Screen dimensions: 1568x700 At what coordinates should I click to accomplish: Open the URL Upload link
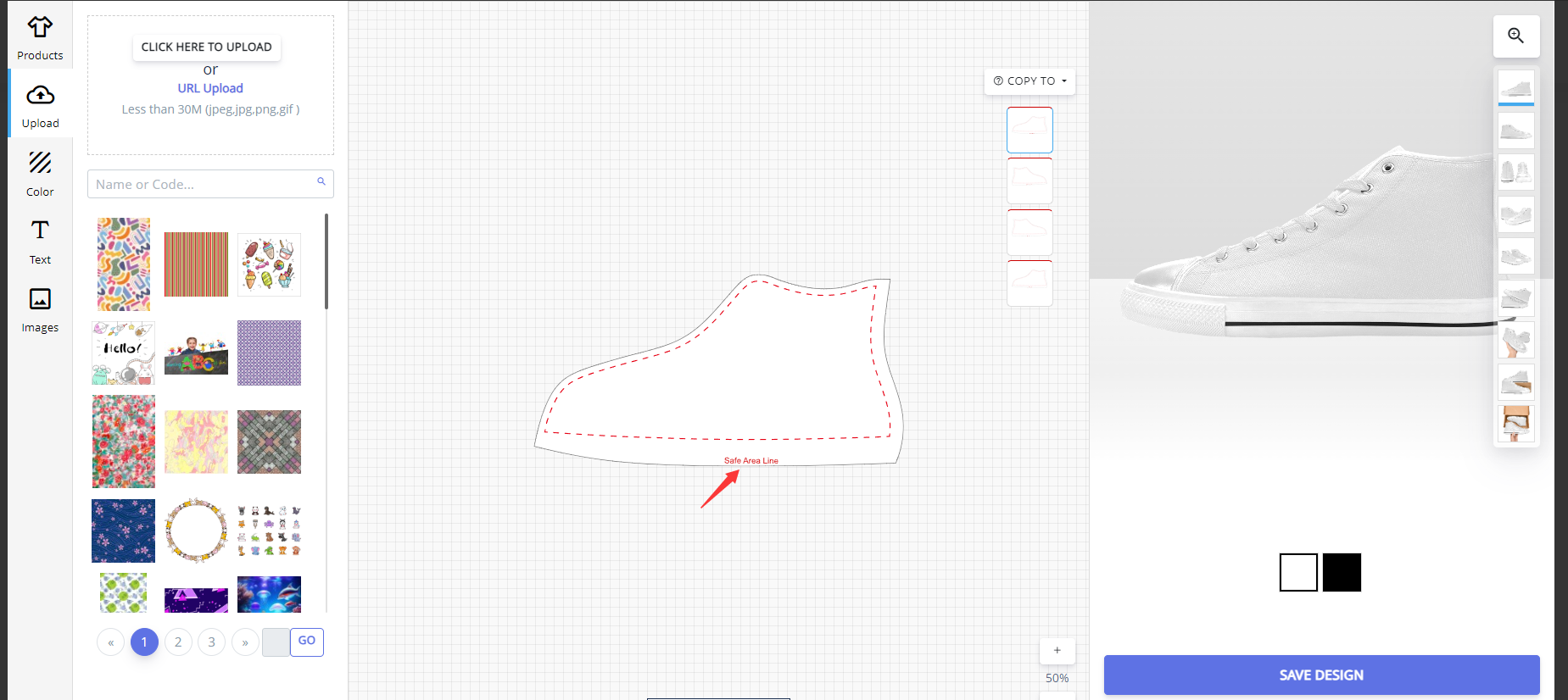(x=210, y=88)
